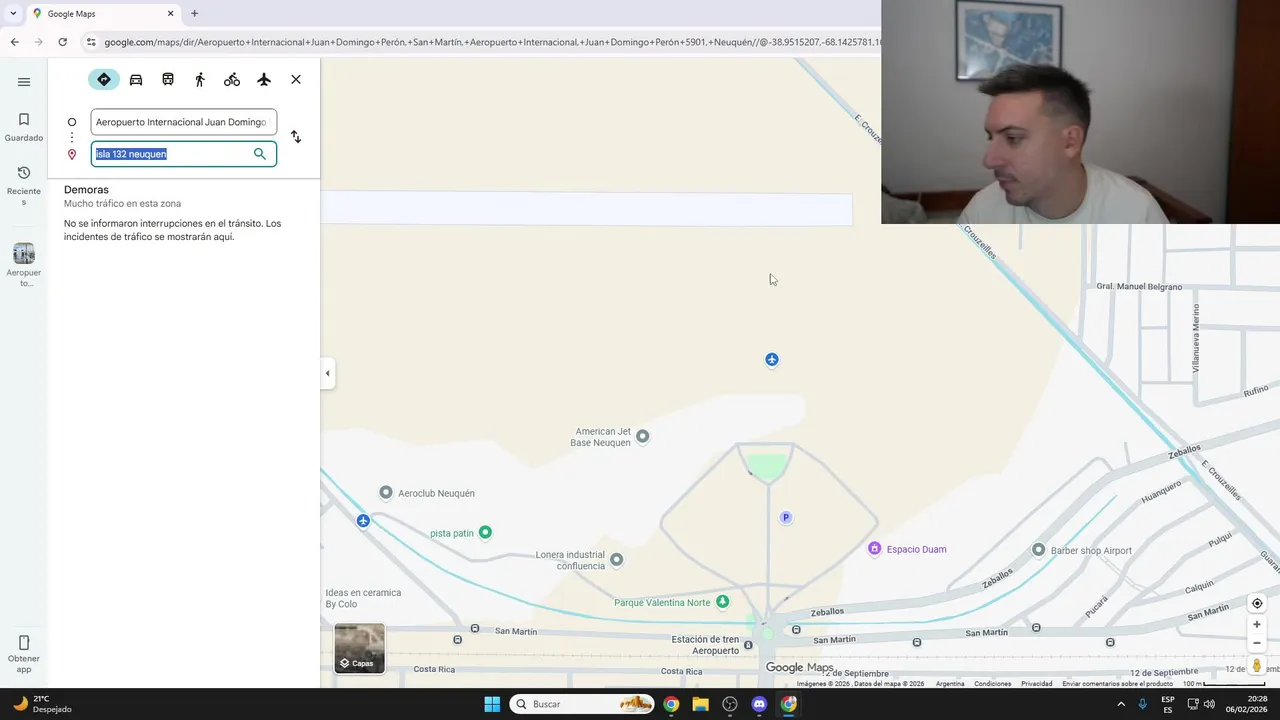The width and height of the screenshot is (1280, 720).
Task: Open recent Aeropuerto thumbnail in sidebar
Action: (x=24, y=264)
